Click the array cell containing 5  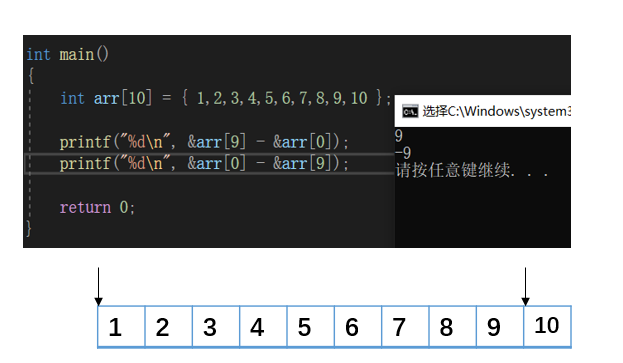311,326
